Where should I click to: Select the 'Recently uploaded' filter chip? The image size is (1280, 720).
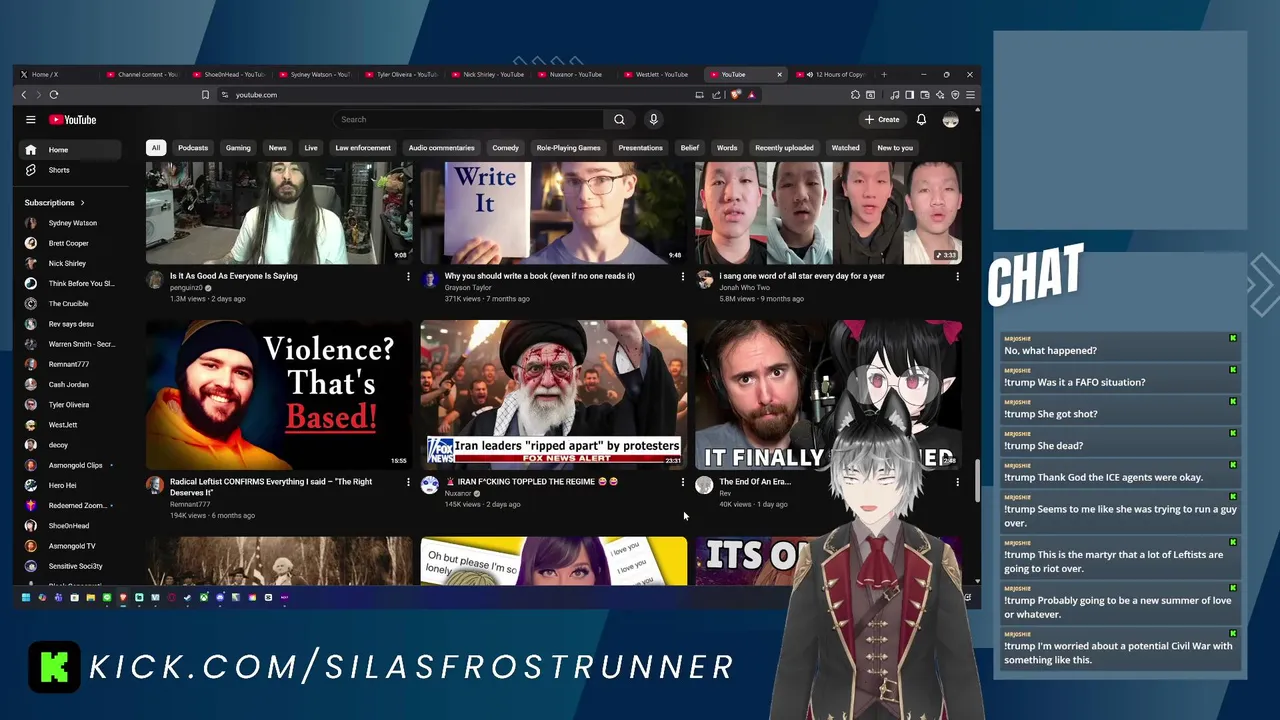784,148
